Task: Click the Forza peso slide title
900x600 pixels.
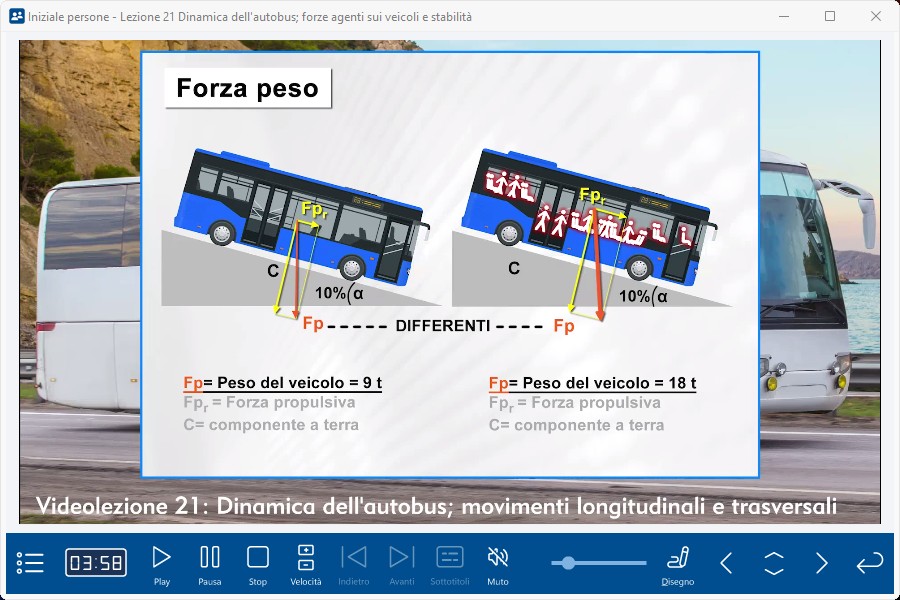Action: (x=247, y=88)
